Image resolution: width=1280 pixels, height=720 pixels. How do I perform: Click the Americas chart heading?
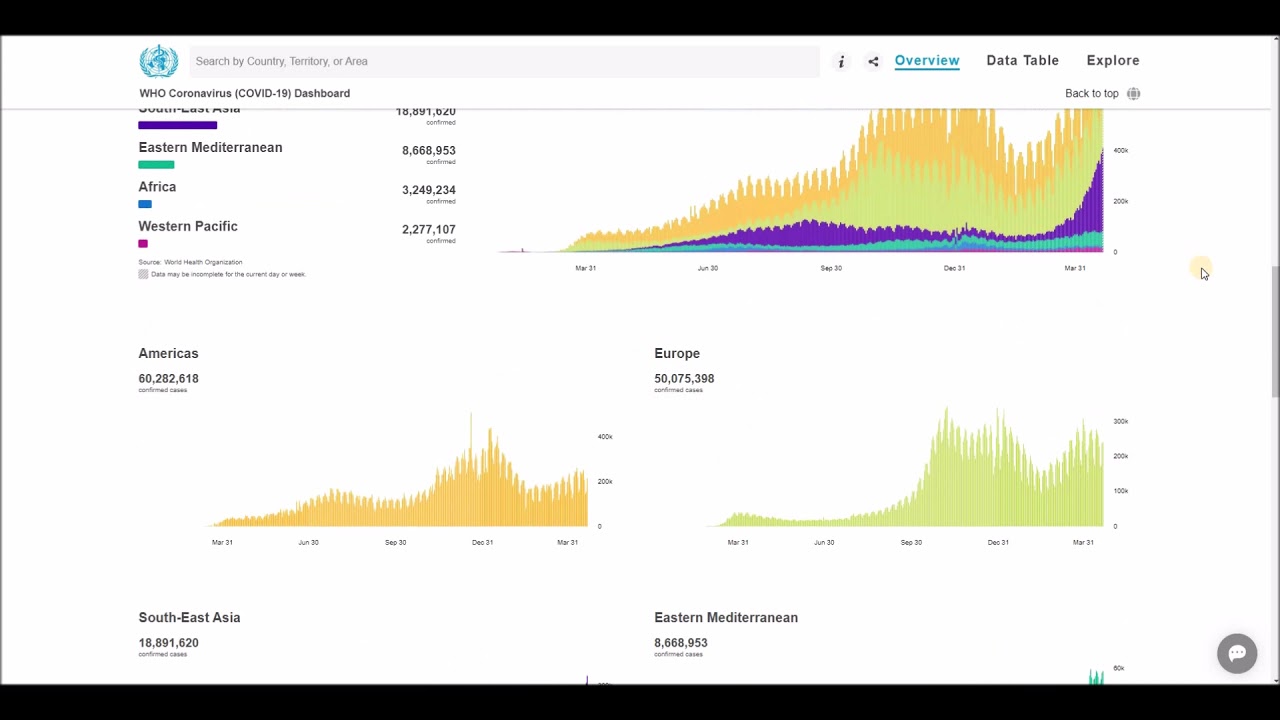click(168, 353)
